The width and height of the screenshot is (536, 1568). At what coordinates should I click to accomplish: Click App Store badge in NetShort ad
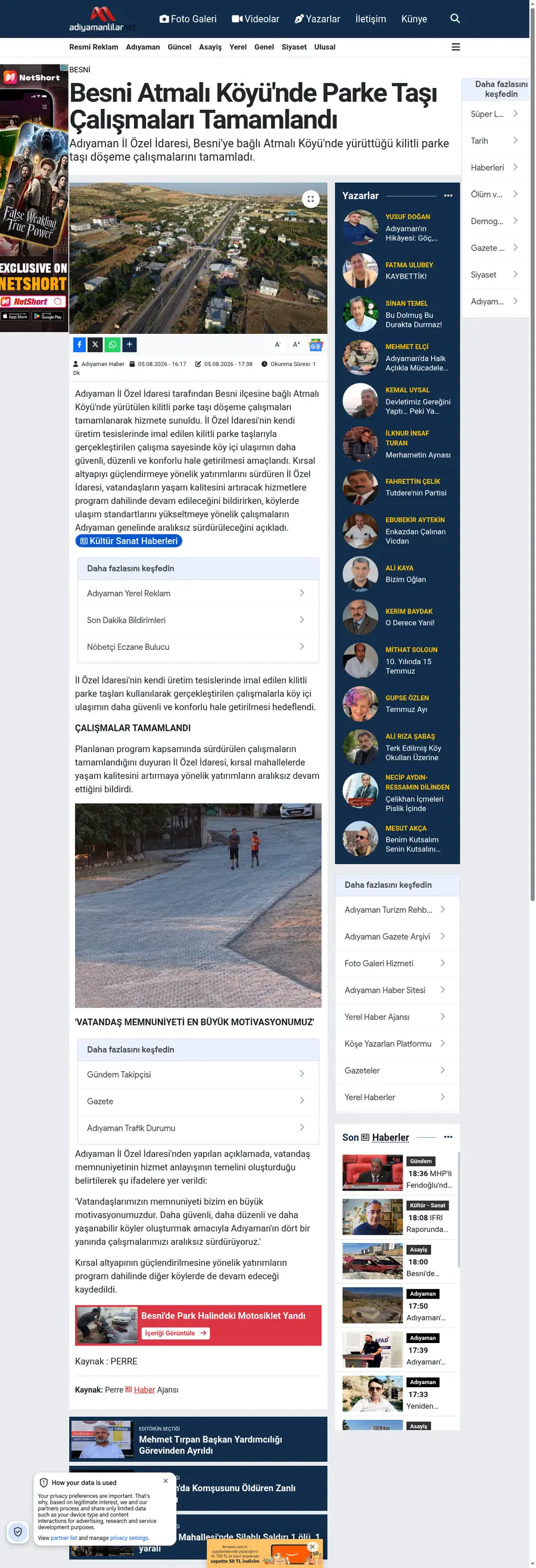15,316
